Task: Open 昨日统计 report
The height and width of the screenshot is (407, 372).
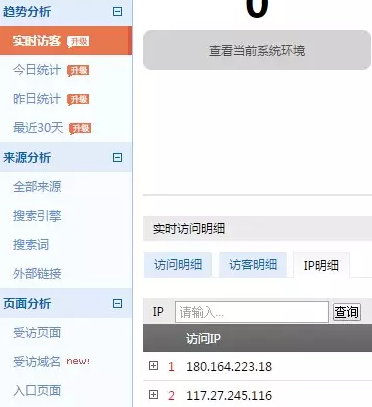Action: click(x=37, y=99)
